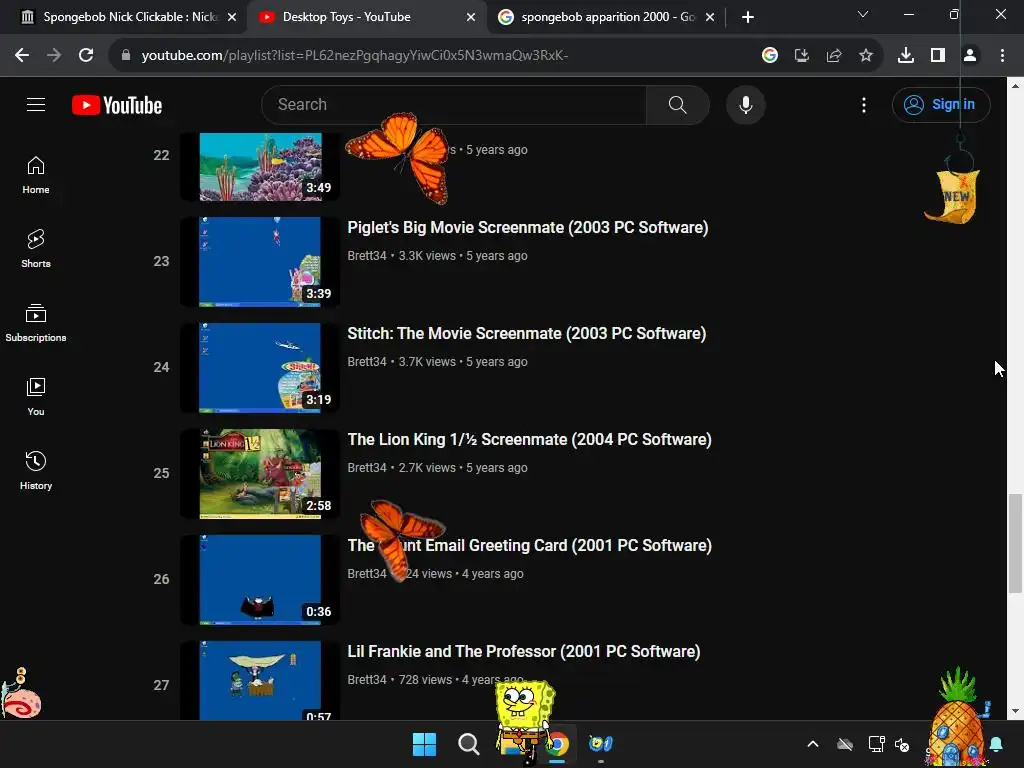The width and height of the screenshot is (1024, 768).
Task: Reload the page
Action: (x=86, y=55)
